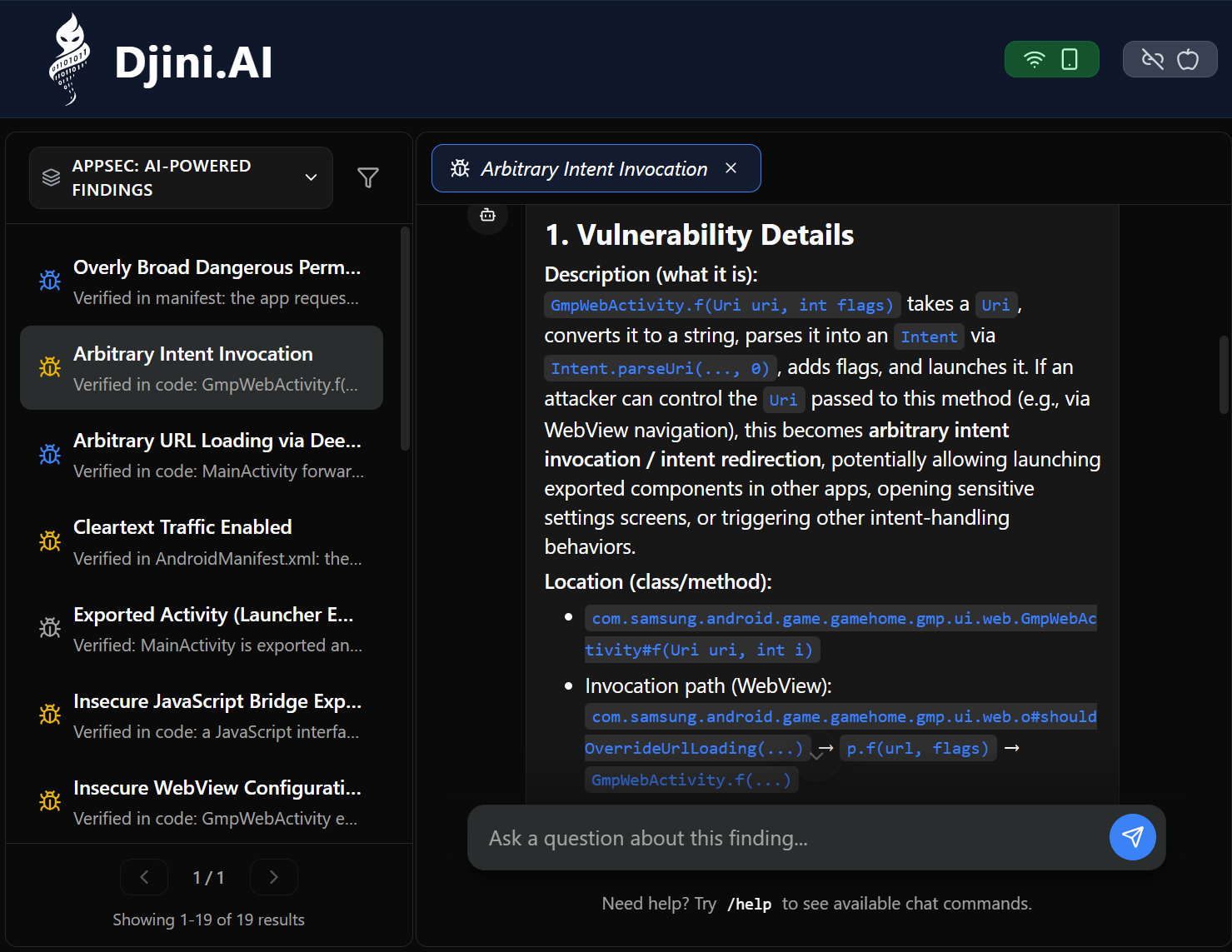Go to the next results page

(x=274, y=877)
